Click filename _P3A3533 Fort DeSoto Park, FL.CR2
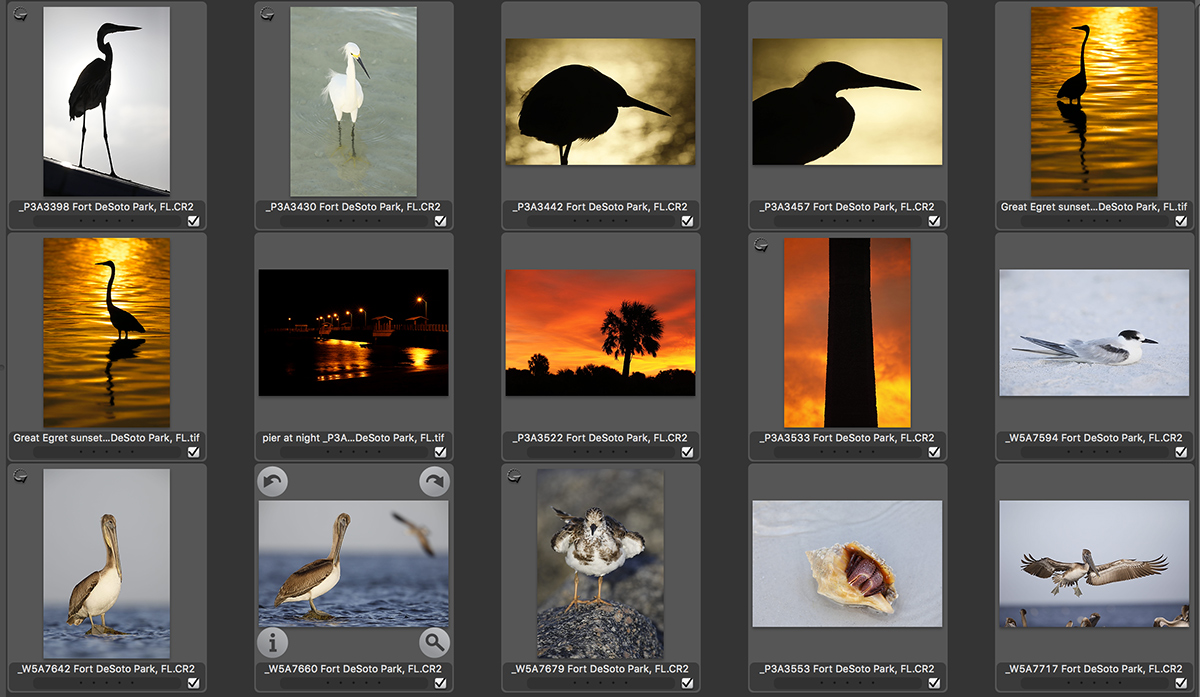The width and height of the screenshot is (1200, 697). 847,438
